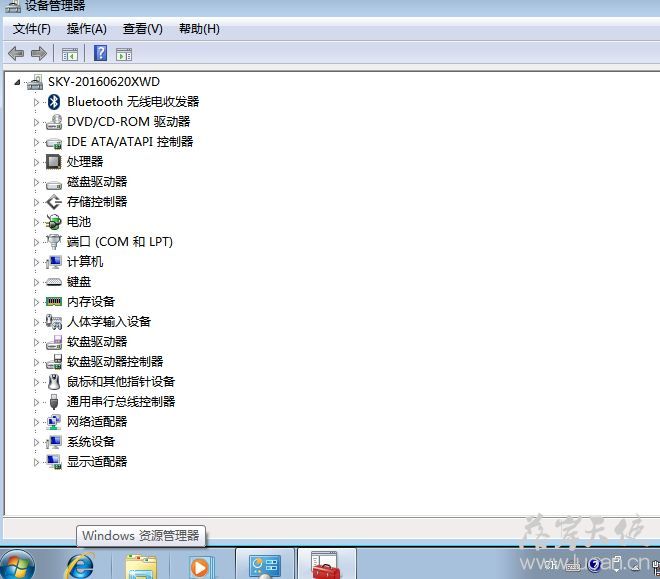Image resolution: width=660 pixels, height=579 pixels.
Task: Expand the 网络适配器 node arrow
Action: [x=36, y=422]
